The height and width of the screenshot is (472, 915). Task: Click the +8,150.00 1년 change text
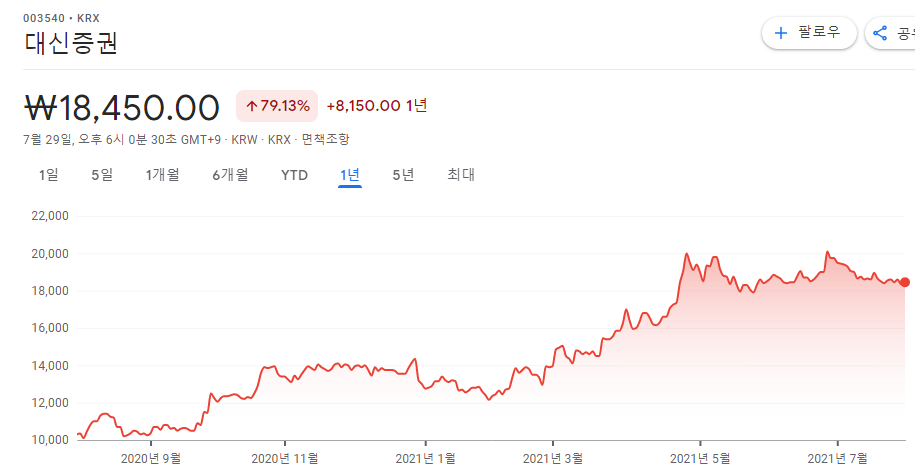(x=377, y=106)
